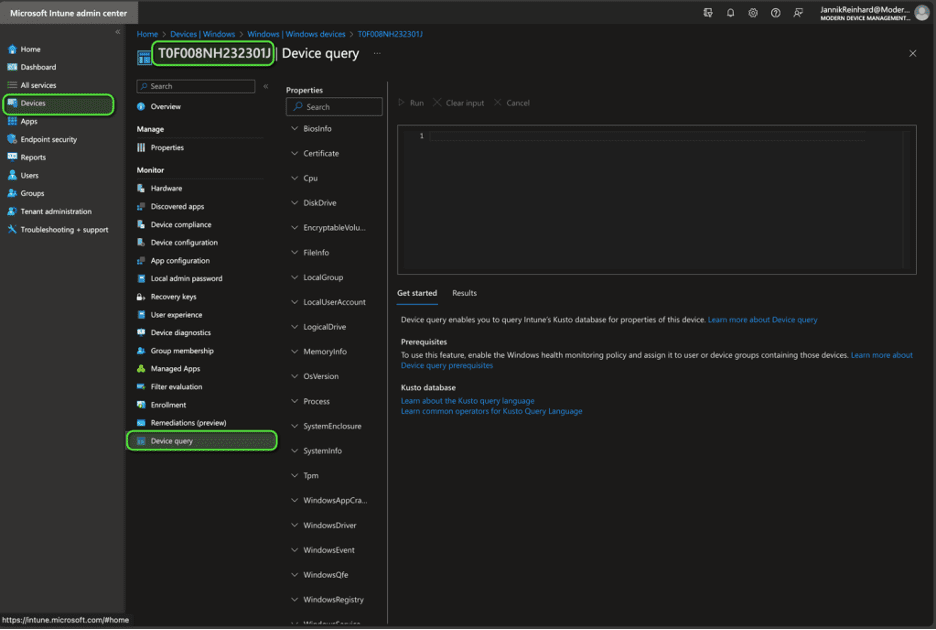Open the notifications bell icon
Screen dimensions: 936x630
pos(731,12)
